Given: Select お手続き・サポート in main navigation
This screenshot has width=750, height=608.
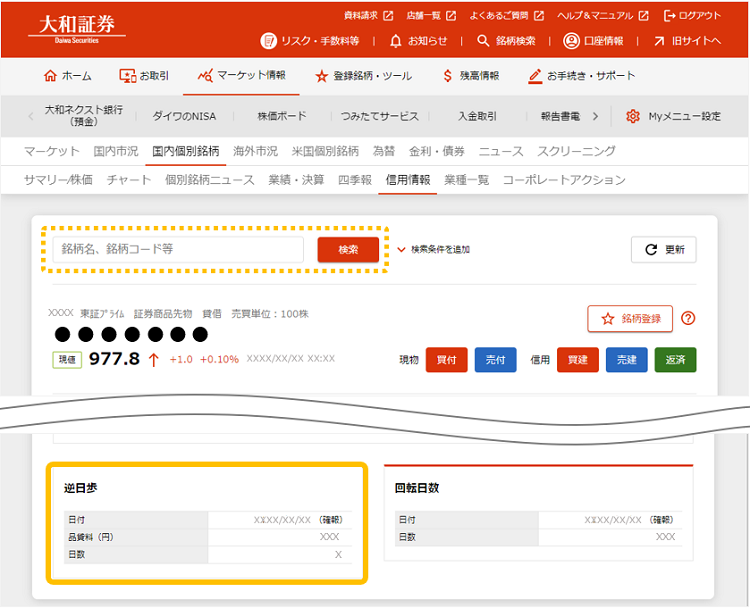Looking at the screenshot, I should coord(581,76).
